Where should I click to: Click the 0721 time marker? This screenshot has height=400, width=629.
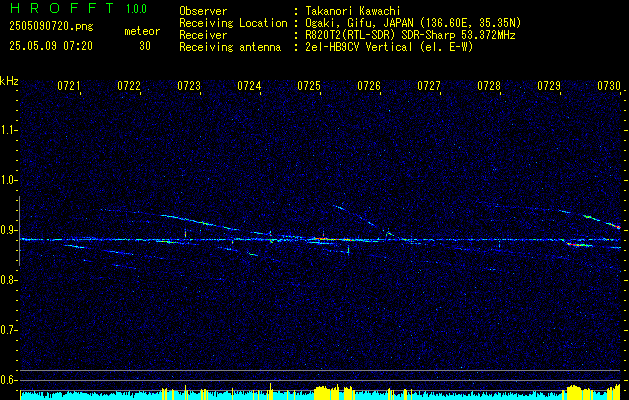tap(69, 85)
